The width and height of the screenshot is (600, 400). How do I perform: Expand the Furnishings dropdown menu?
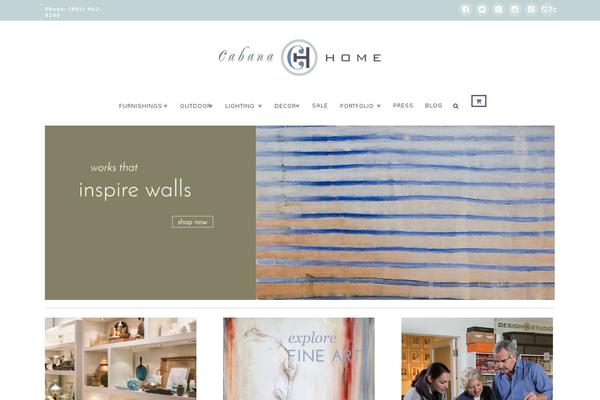tap(143, 106)
